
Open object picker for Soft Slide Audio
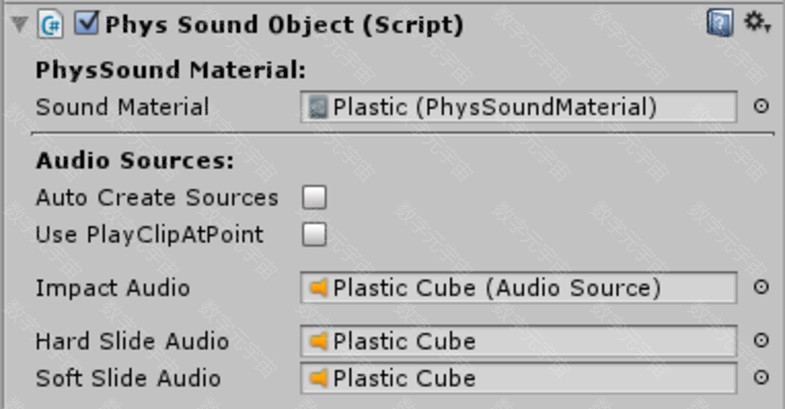tap(761, 377)
